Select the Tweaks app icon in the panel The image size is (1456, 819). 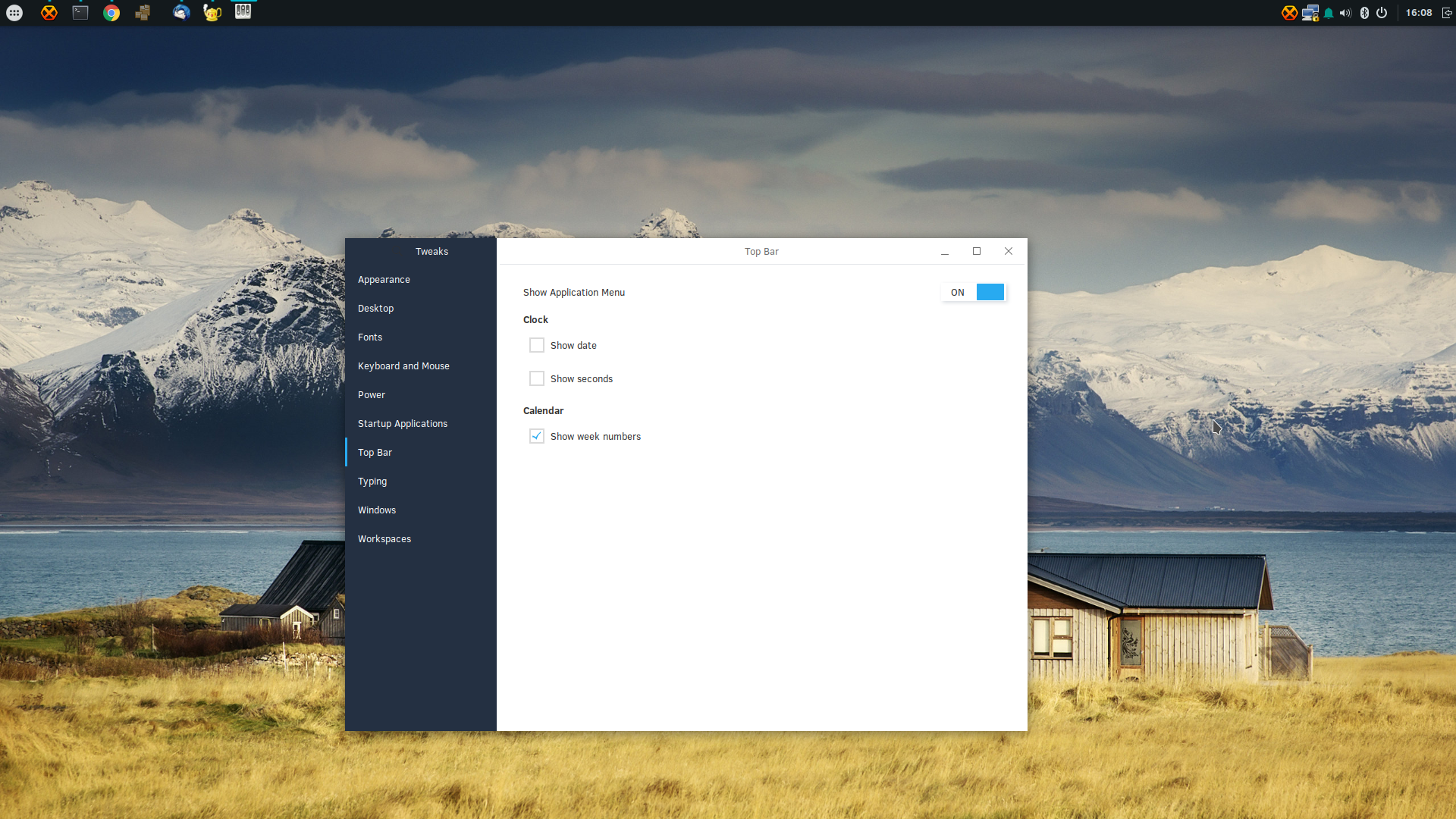[243, 11]
